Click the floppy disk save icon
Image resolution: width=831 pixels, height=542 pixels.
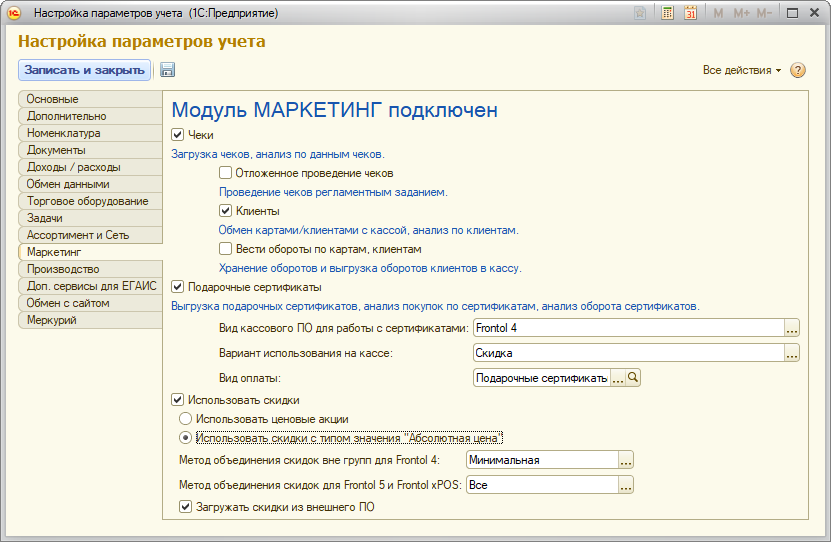[x=167, y=70]
